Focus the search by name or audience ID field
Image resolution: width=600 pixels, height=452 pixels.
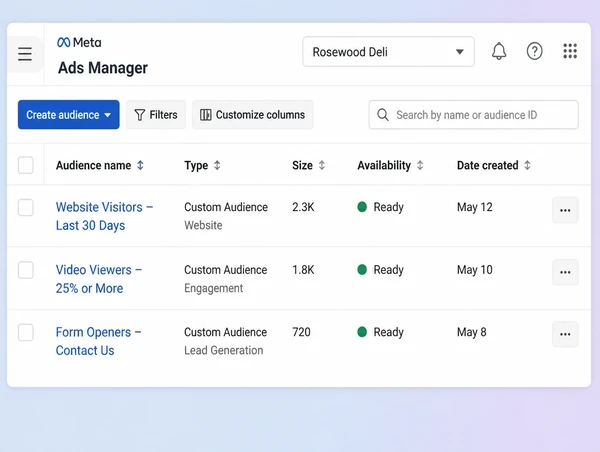(473, 115)
